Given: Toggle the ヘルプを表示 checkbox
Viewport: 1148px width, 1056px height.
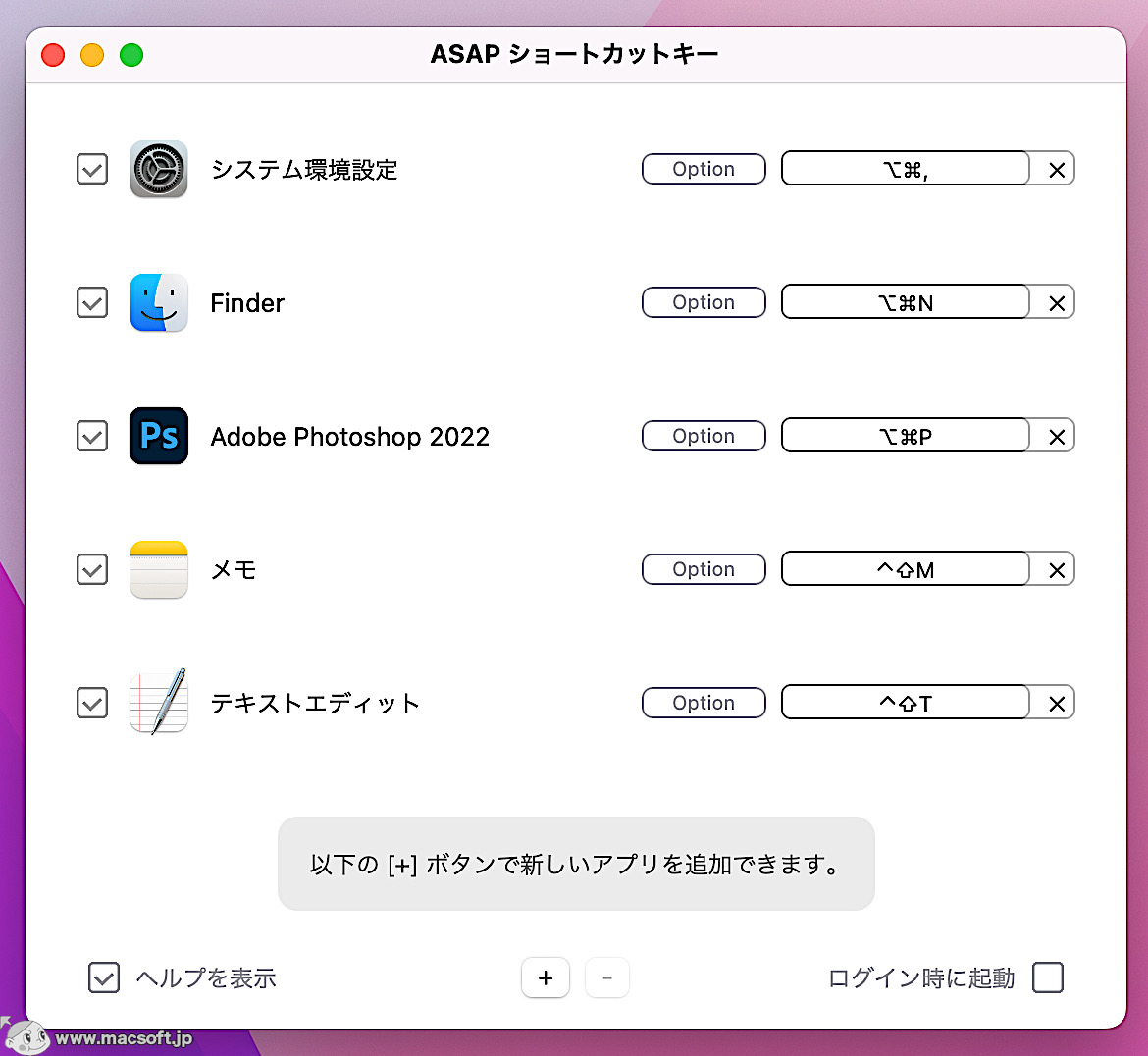Looking at the screenshot, I should [x=103, y=977].
